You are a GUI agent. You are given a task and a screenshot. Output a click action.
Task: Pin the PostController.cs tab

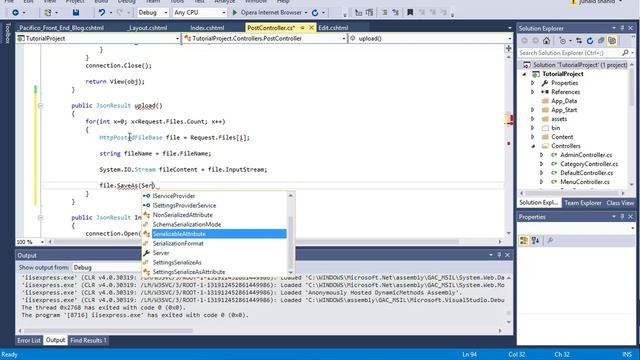(302, 28)
